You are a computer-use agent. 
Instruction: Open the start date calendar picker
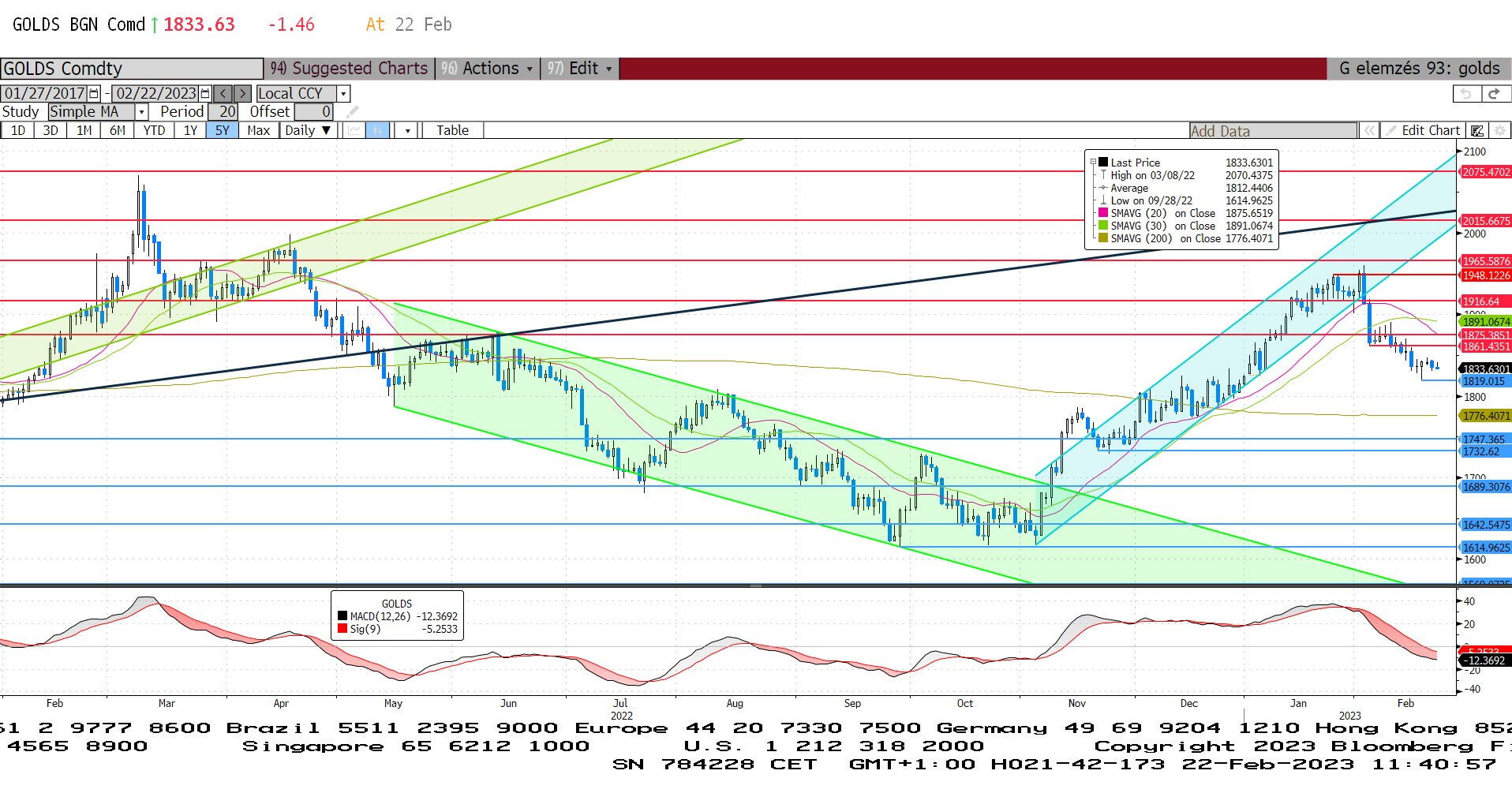[x=95, y=93]
